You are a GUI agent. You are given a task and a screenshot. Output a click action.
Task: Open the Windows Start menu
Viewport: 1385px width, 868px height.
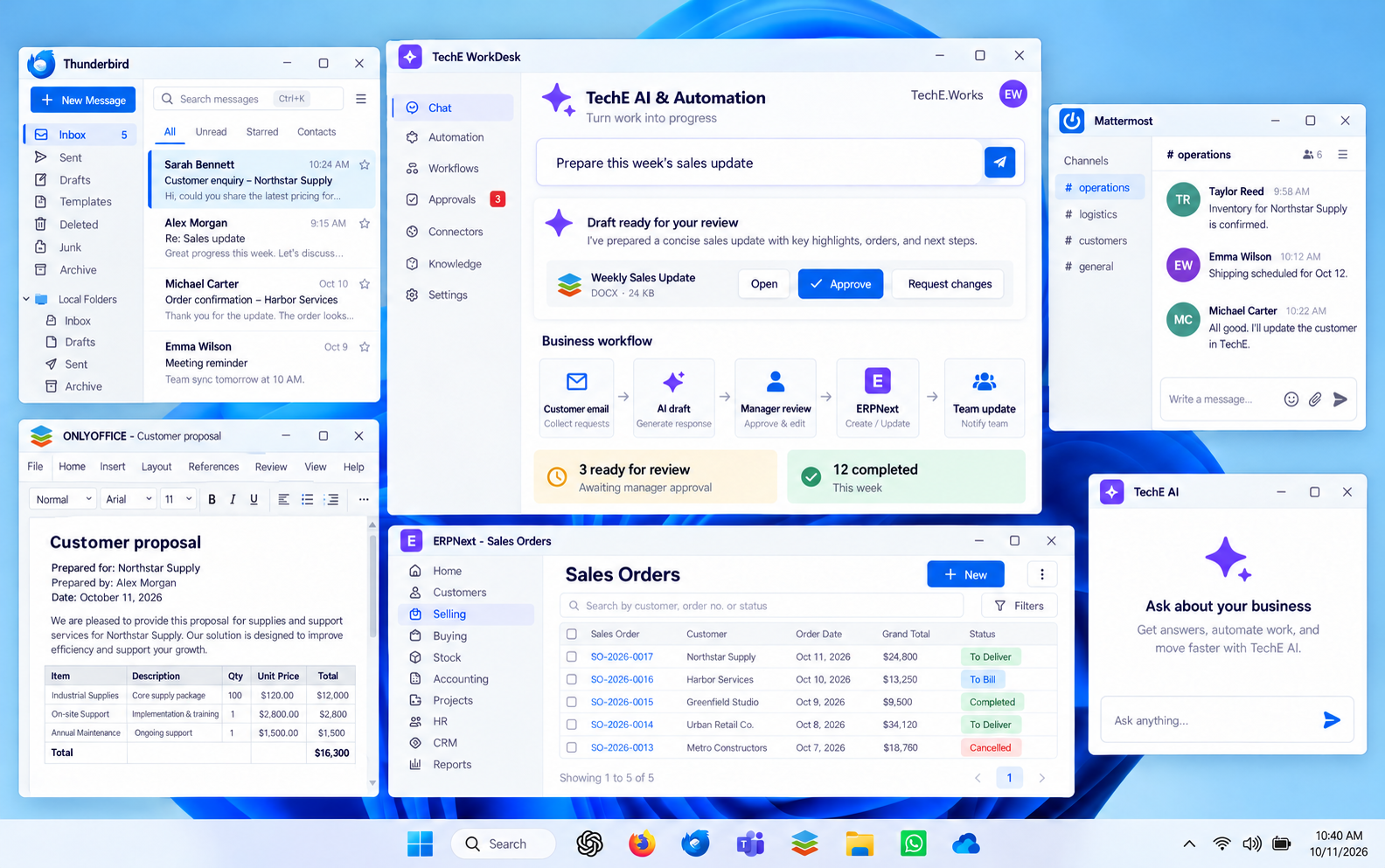420,844
